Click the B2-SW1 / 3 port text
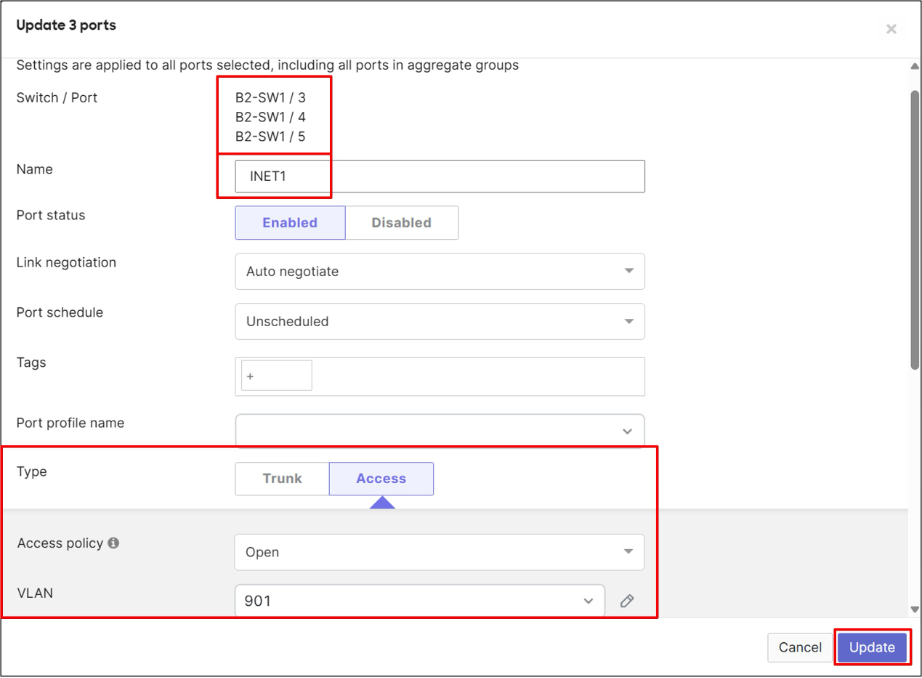Image resolution: width=922 pixels, height=678 pixels. pos(270,98)
